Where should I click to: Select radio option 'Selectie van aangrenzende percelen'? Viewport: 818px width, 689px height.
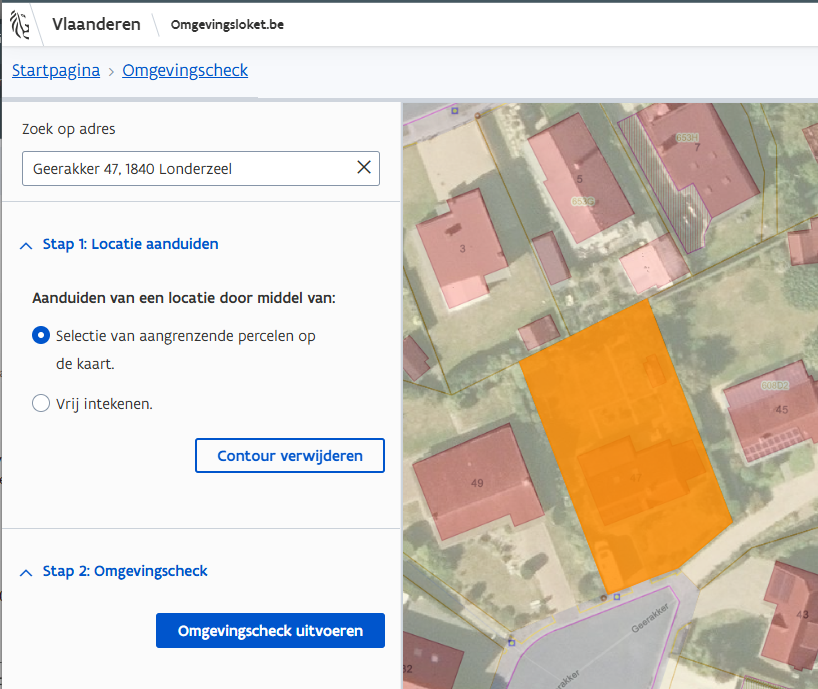40,335
